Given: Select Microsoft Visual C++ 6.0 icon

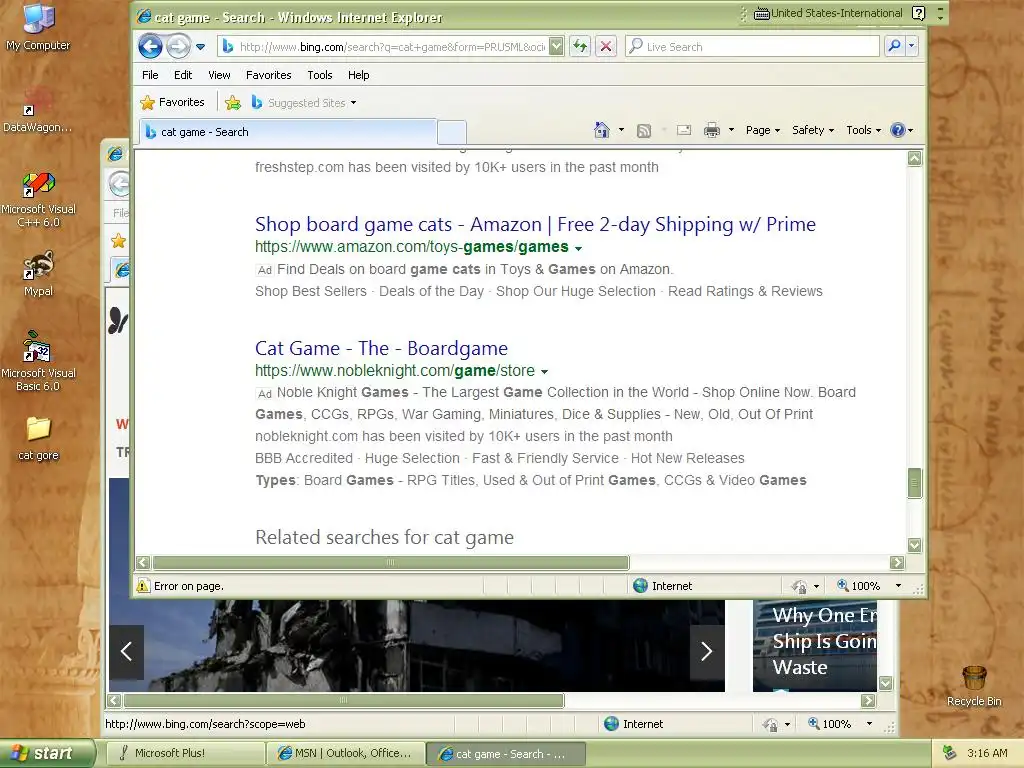Looking at the screenshot, I should pyautogui.click(x=38, y=200).
